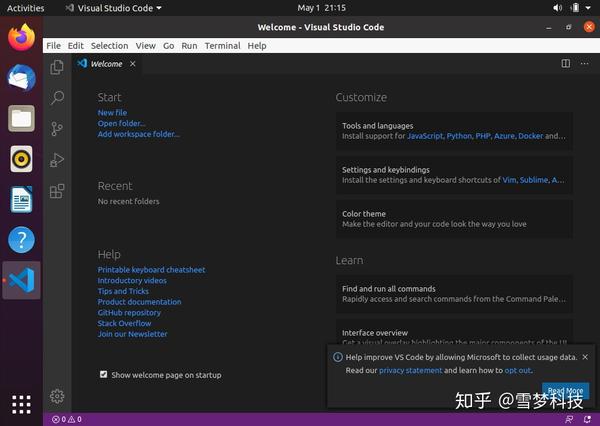Click the Azure support link

click(x=504, y=136)
